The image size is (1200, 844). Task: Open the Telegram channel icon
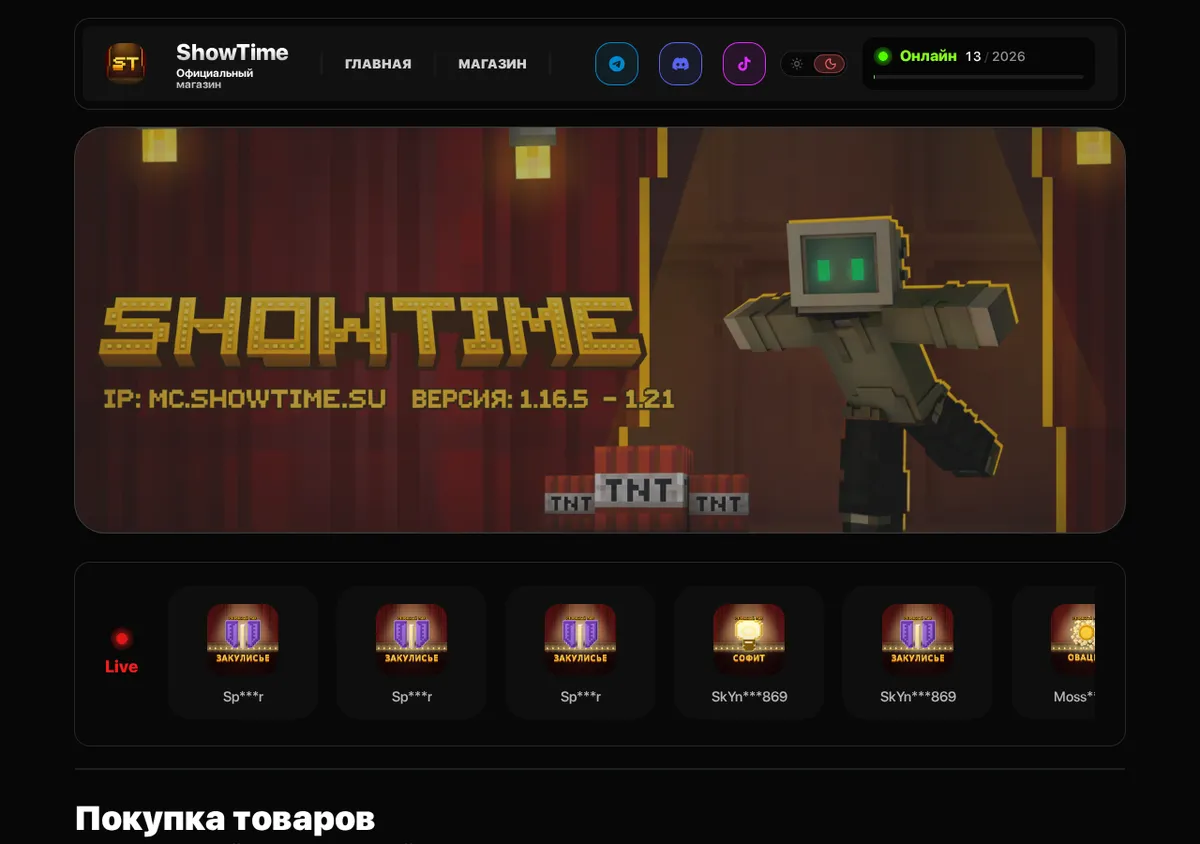(x=617, y=64)
